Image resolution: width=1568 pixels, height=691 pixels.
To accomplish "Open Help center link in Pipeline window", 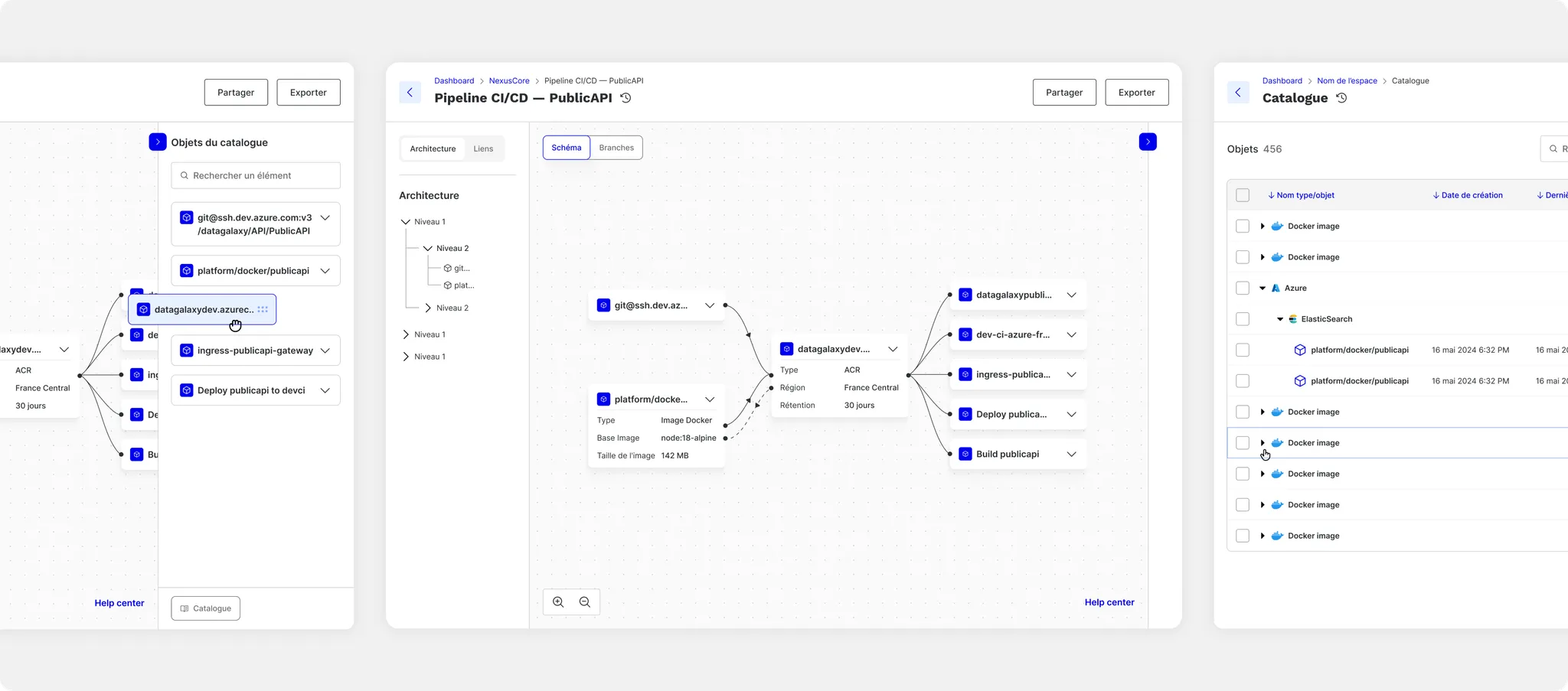I will pyautogui.click(x=1109, y=602).
